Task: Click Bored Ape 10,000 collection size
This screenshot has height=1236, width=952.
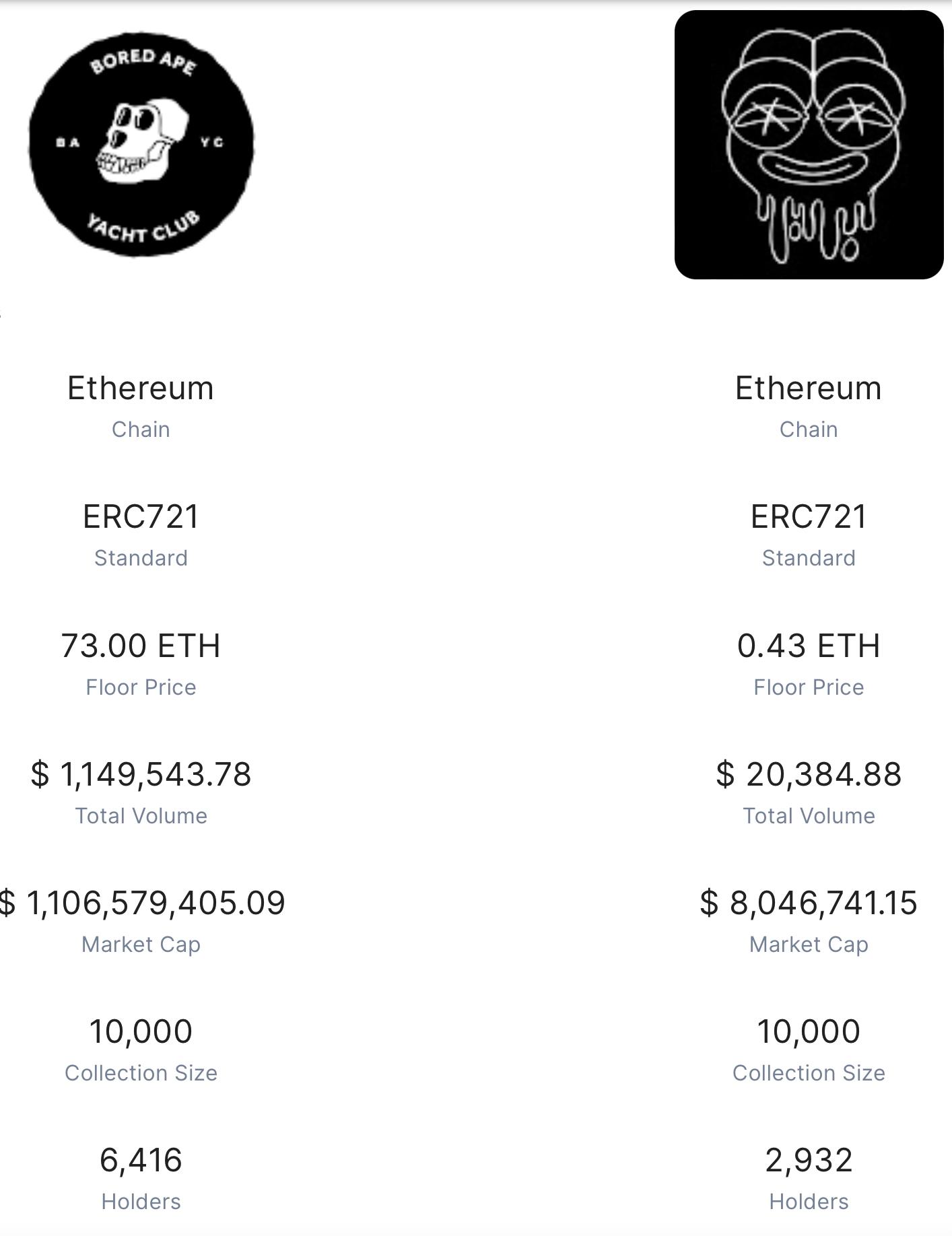Action: click(141, 1031)
